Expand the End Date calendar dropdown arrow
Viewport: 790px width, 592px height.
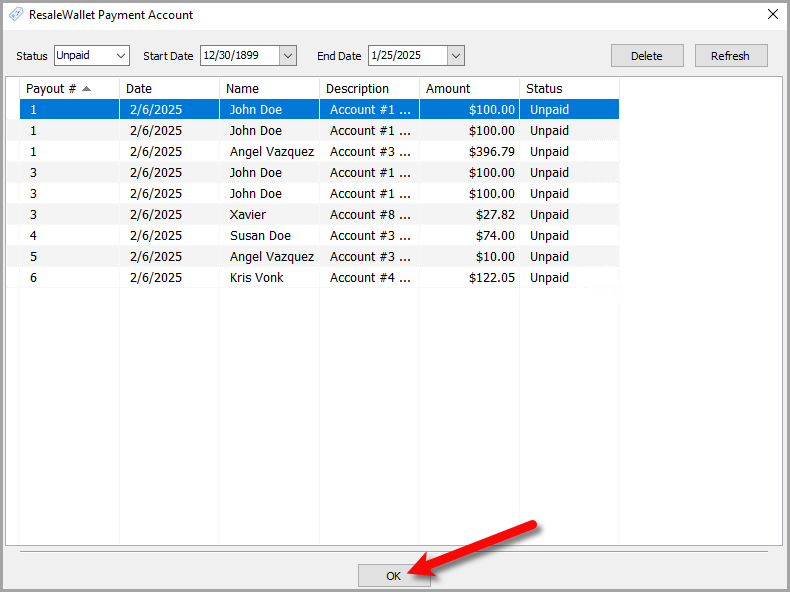[455, 55]
